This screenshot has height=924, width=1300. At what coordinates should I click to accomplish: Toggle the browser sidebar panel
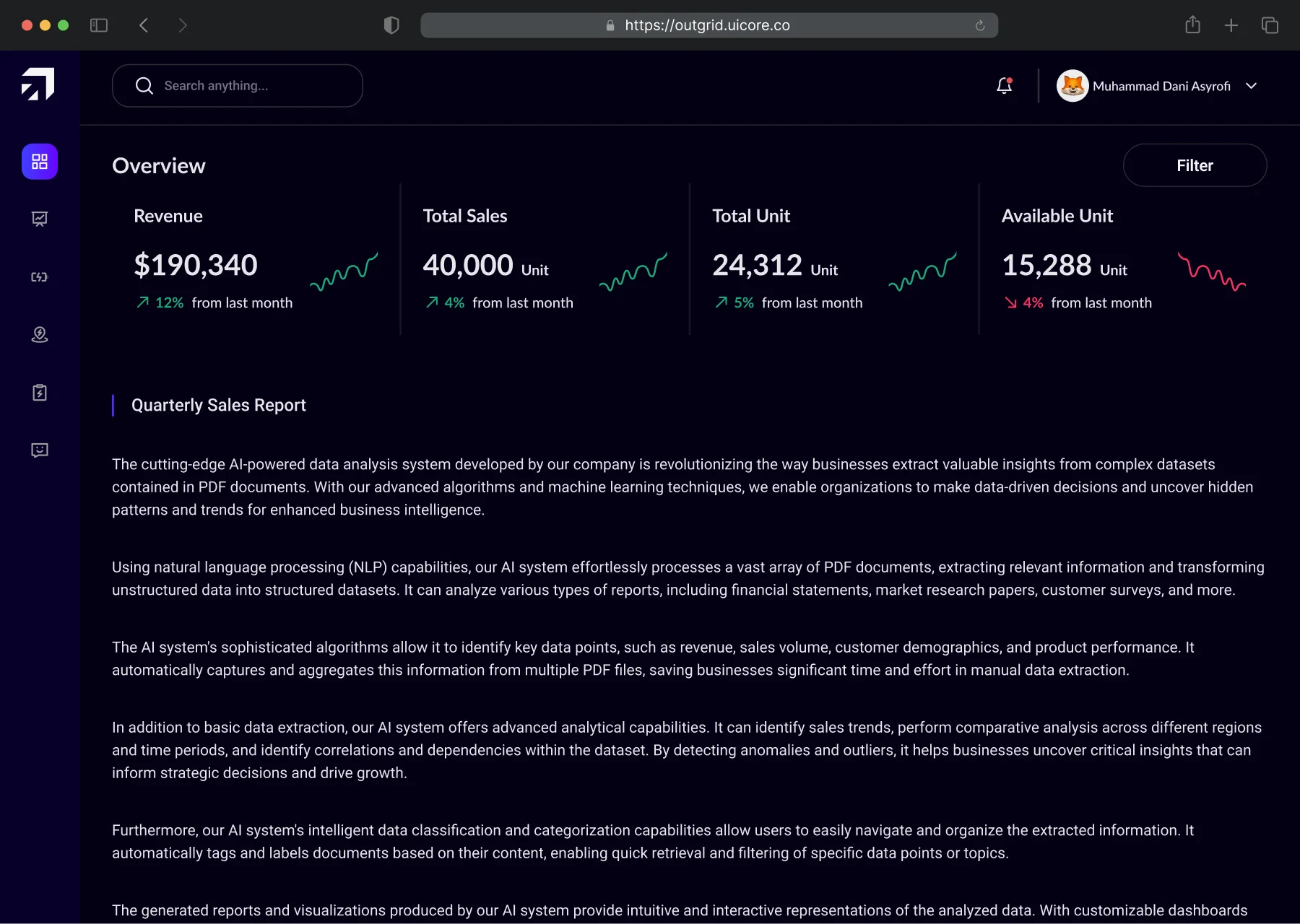tap(99, 25)
